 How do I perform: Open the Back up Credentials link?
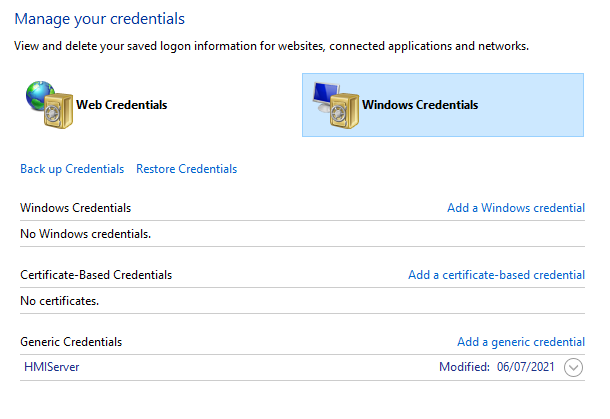pos(72,169)
